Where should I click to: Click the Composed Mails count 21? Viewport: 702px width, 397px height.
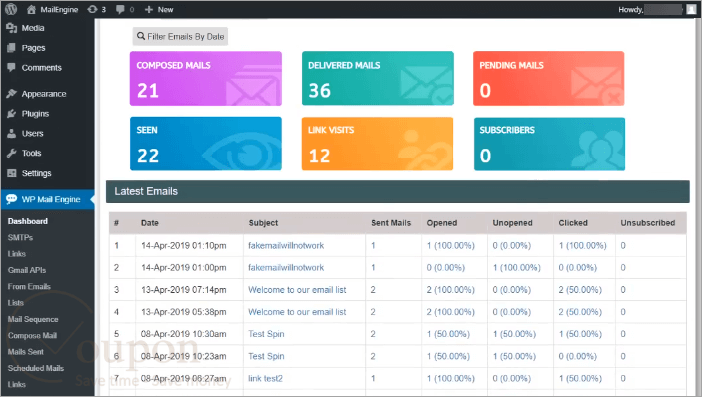click(x=148, y=91)
